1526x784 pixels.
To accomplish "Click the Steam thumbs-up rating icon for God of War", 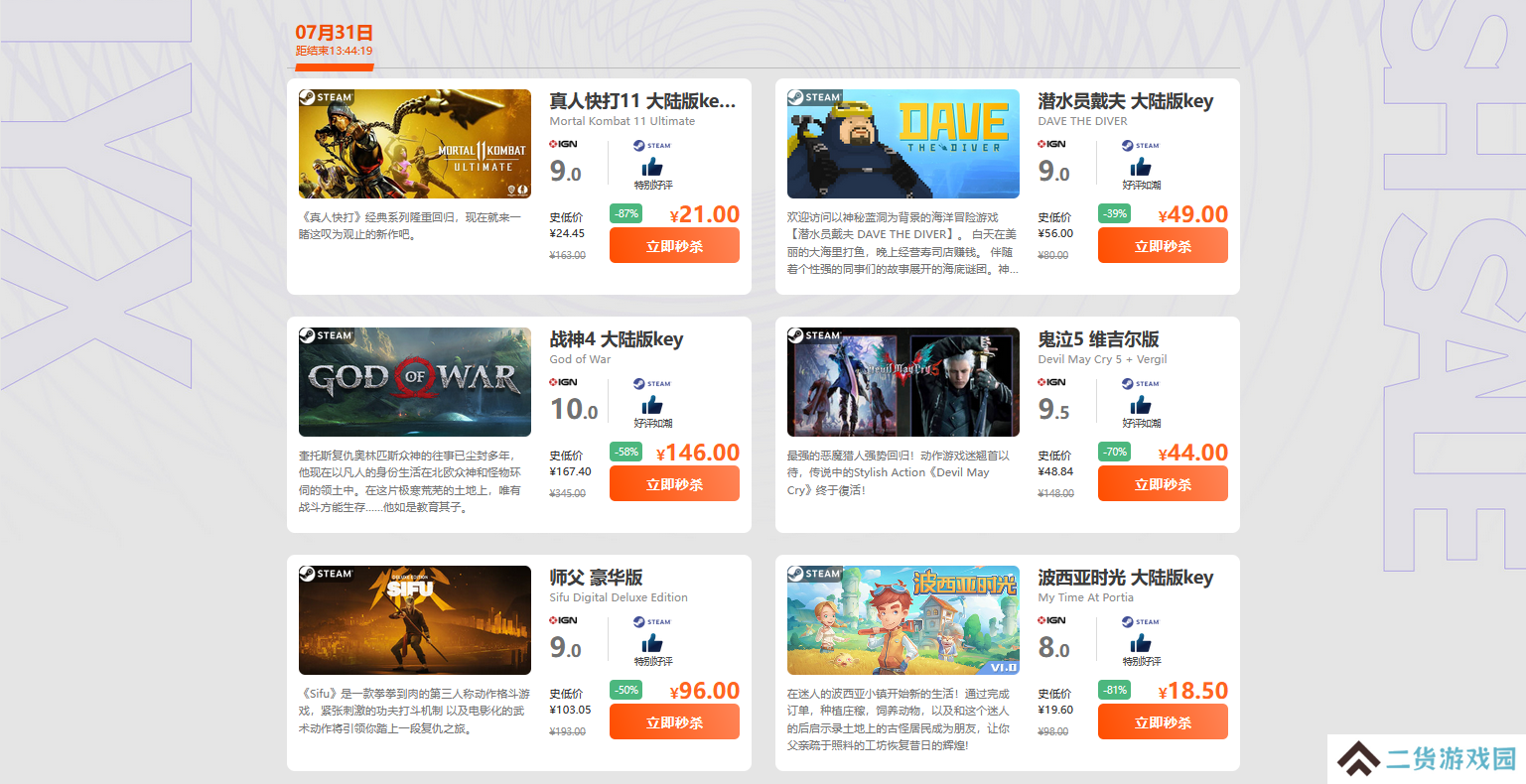I will point(652,405).
